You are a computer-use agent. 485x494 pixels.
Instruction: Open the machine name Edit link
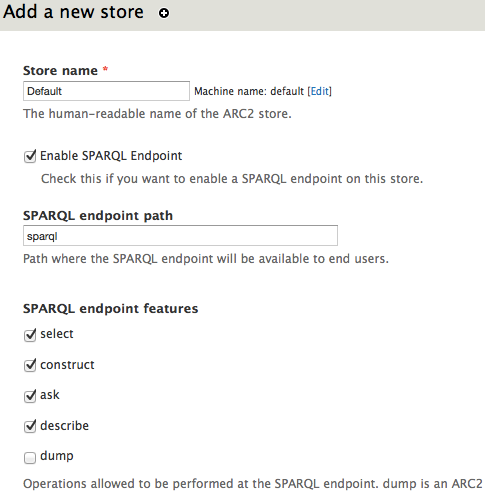point(320,91)
